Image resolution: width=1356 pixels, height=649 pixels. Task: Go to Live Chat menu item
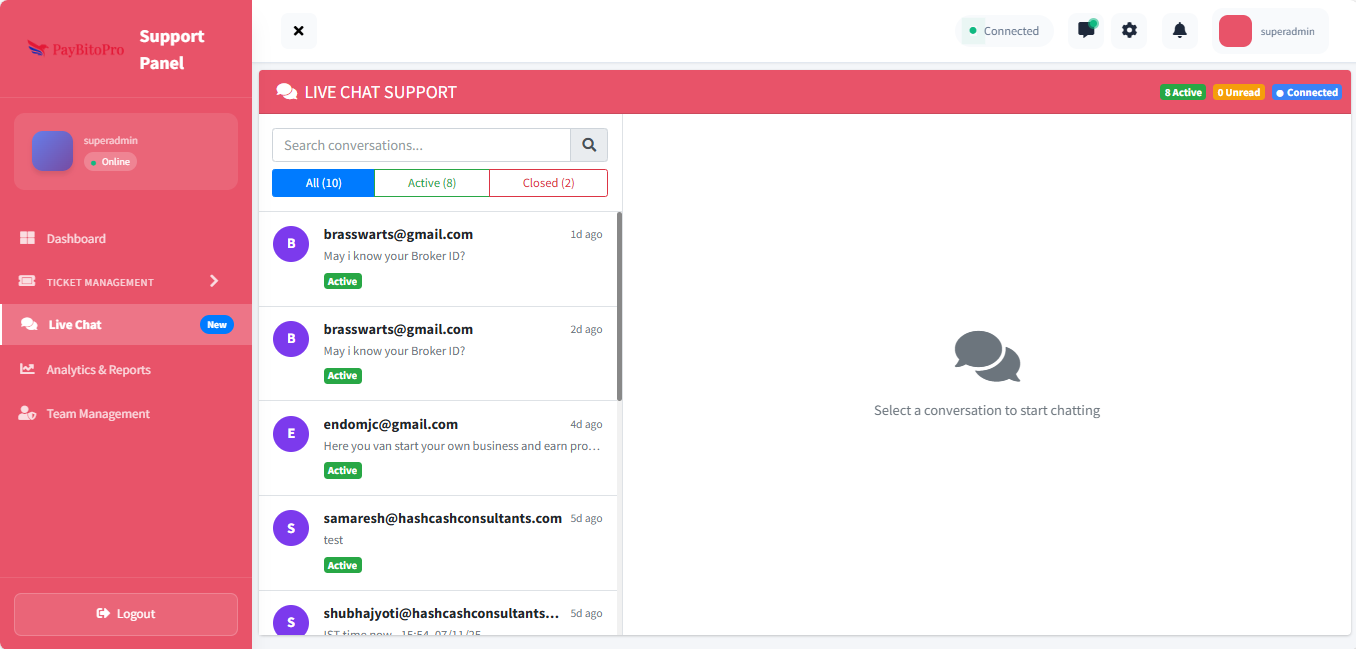[x=76, y=324]
